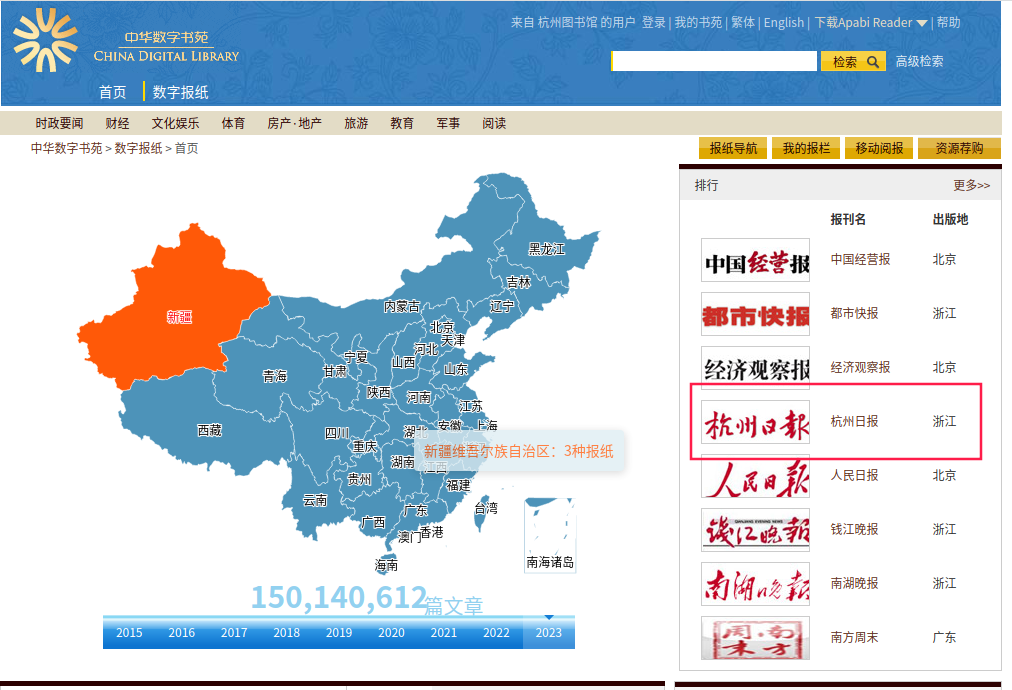Viewport: 1012px width, 690px height.
Task: Select the 数字报纸 tab
Action: 180,92
